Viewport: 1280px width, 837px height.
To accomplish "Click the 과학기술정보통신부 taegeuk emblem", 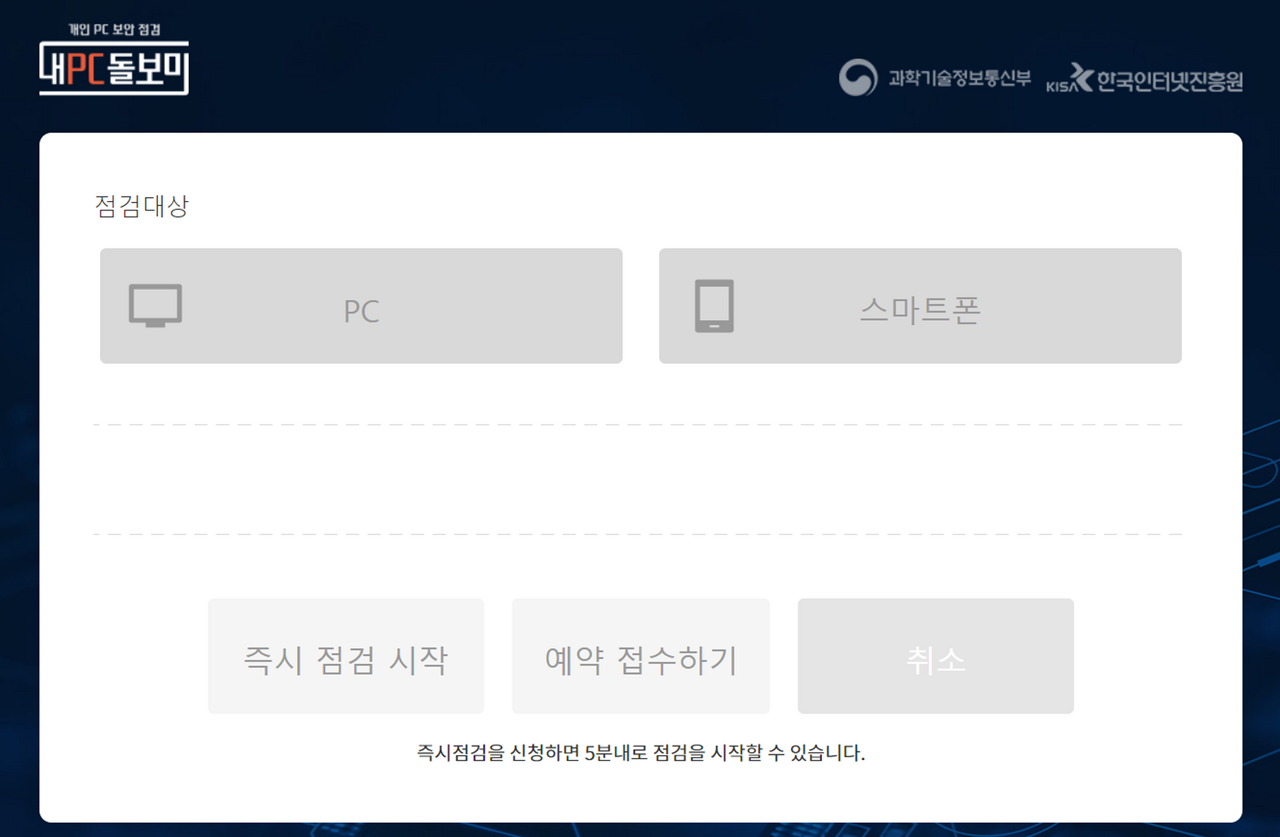I will click(x=858, y=78).
